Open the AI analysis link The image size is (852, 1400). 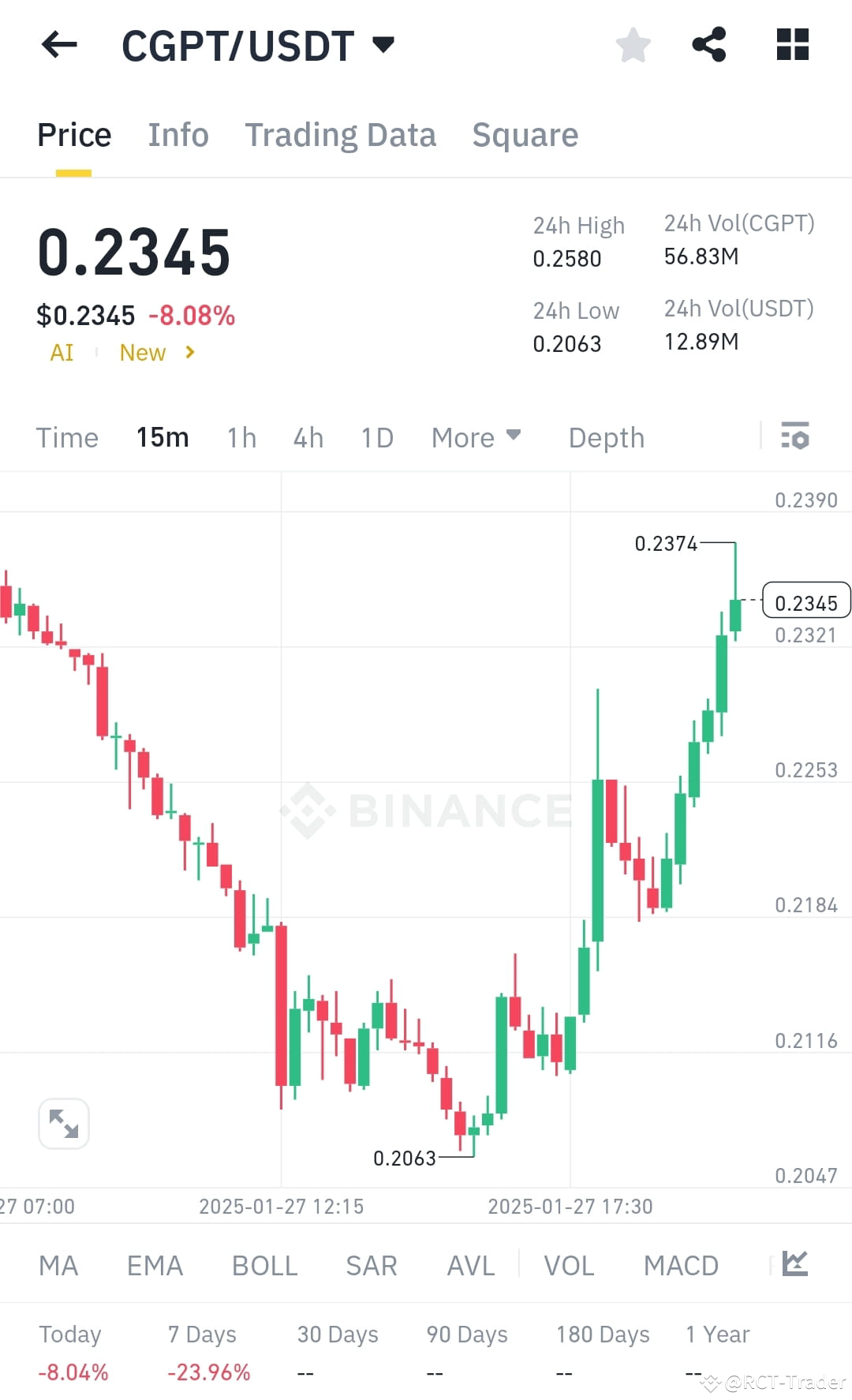pos(62,353)
